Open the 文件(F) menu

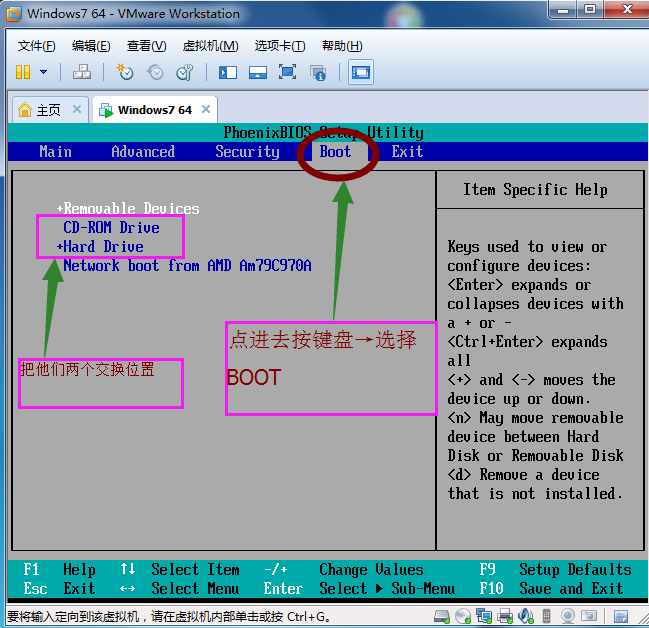pos(36,46)
